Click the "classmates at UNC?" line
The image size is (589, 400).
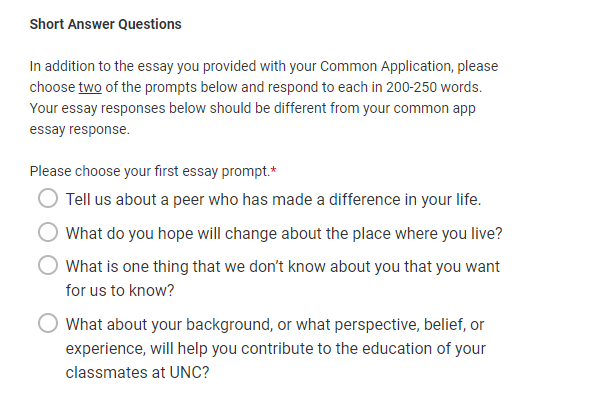[137, 373]
